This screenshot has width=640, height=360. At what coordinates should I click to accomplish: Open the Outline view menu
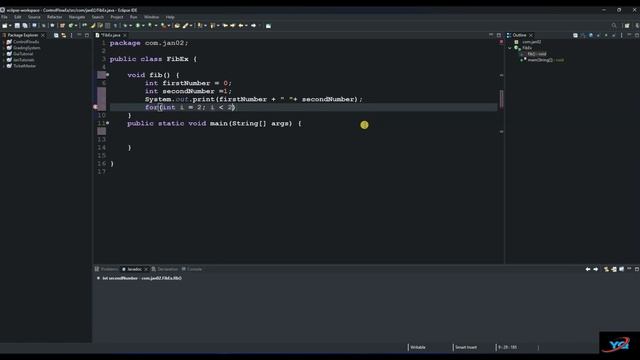pyautogui.click(x=621, y=36)
